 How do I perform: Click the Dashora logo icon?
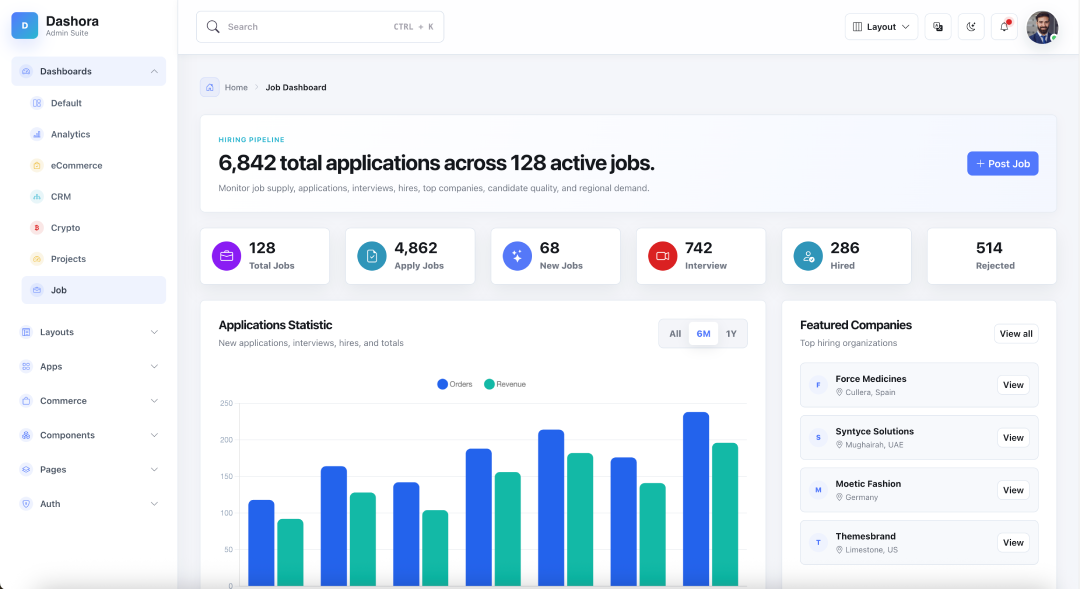[x=25, y=25]
